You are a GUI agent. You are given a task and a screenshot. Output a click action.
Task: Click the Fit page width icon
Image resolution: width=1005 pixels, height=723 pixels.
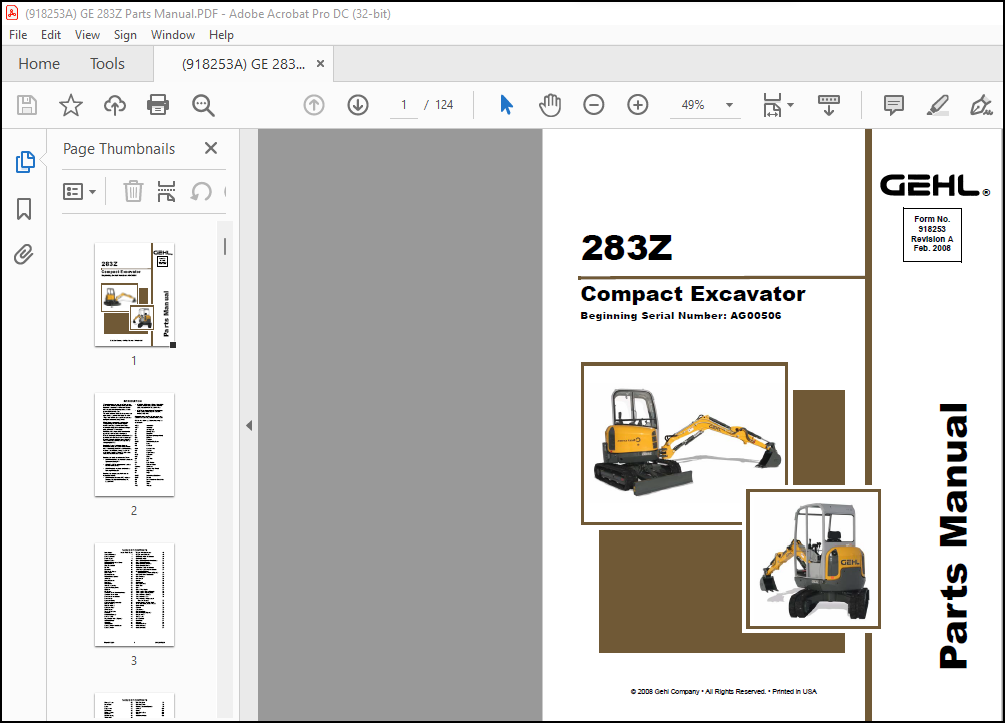772,105
